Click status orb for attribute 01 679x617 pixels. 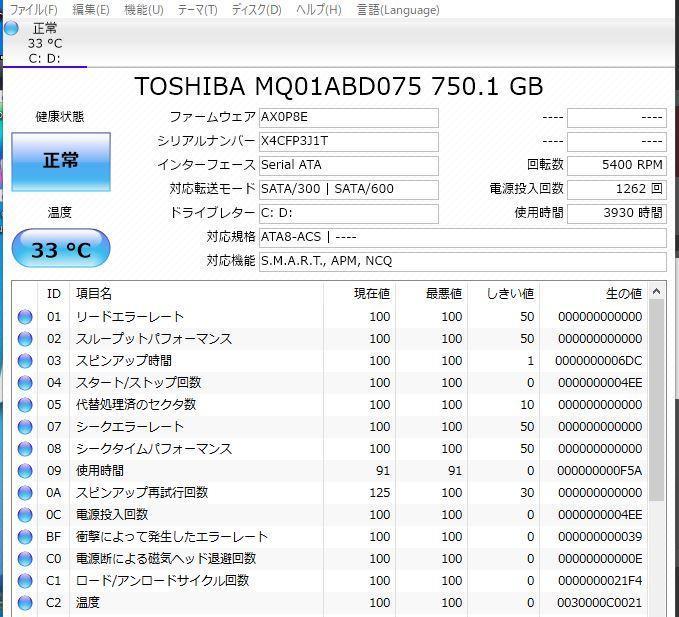click(x=25, y=317)
